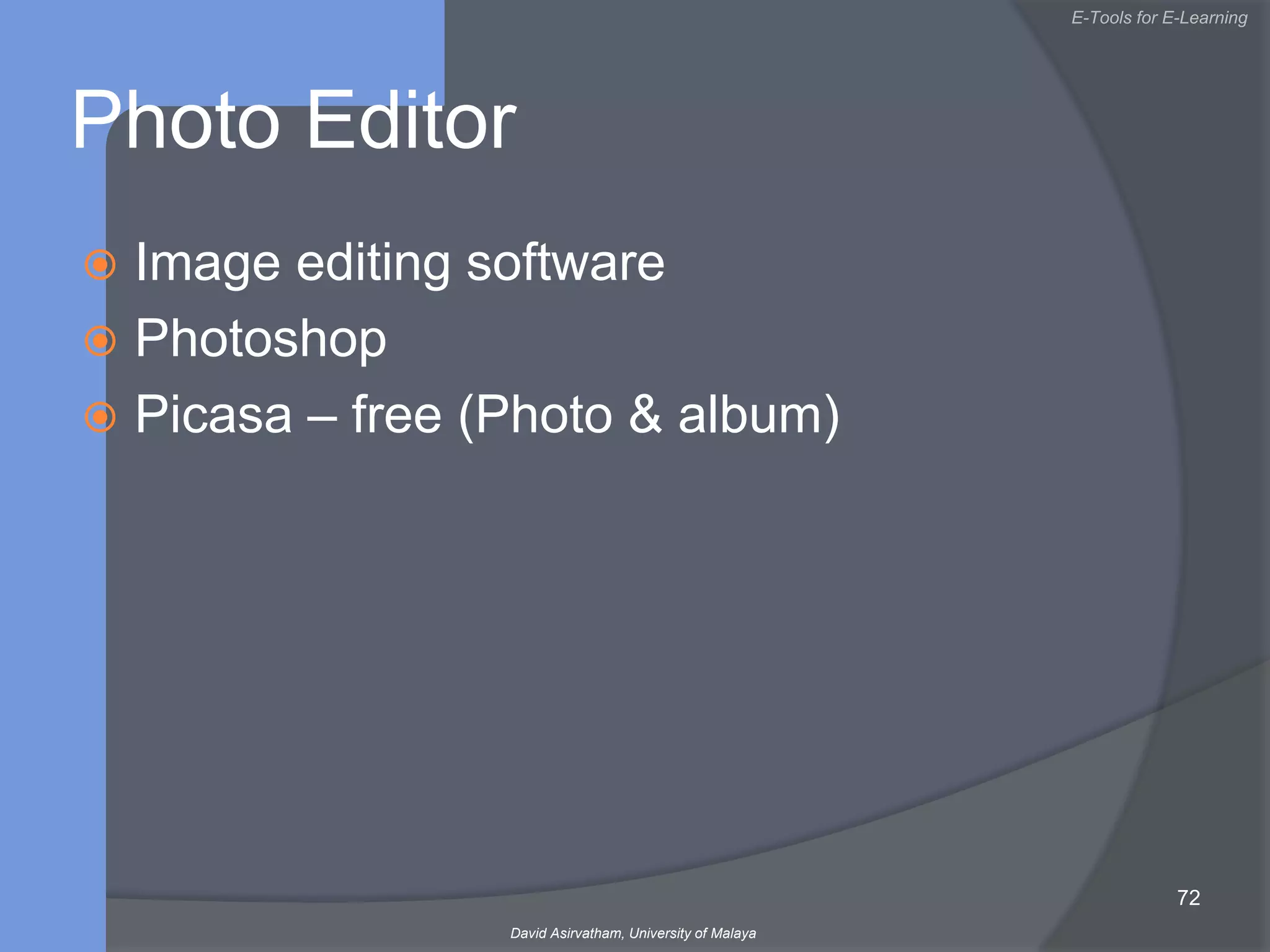The height and width of the screenshot is (952, 1270).
Task: Click the ampersand in the Picasa bullet
Action: [645, 415]
